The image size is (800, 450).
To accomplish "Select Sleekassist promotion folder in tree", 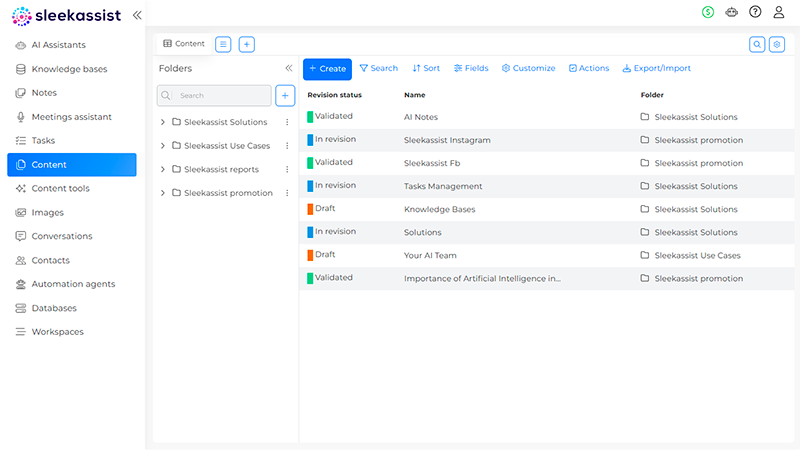I will (x=229, y=193).
